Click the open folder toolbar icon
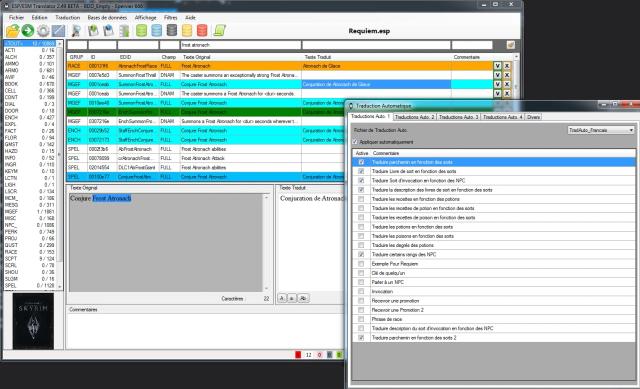The height and width of the screenshot is (389, 640). click(13, 31)
